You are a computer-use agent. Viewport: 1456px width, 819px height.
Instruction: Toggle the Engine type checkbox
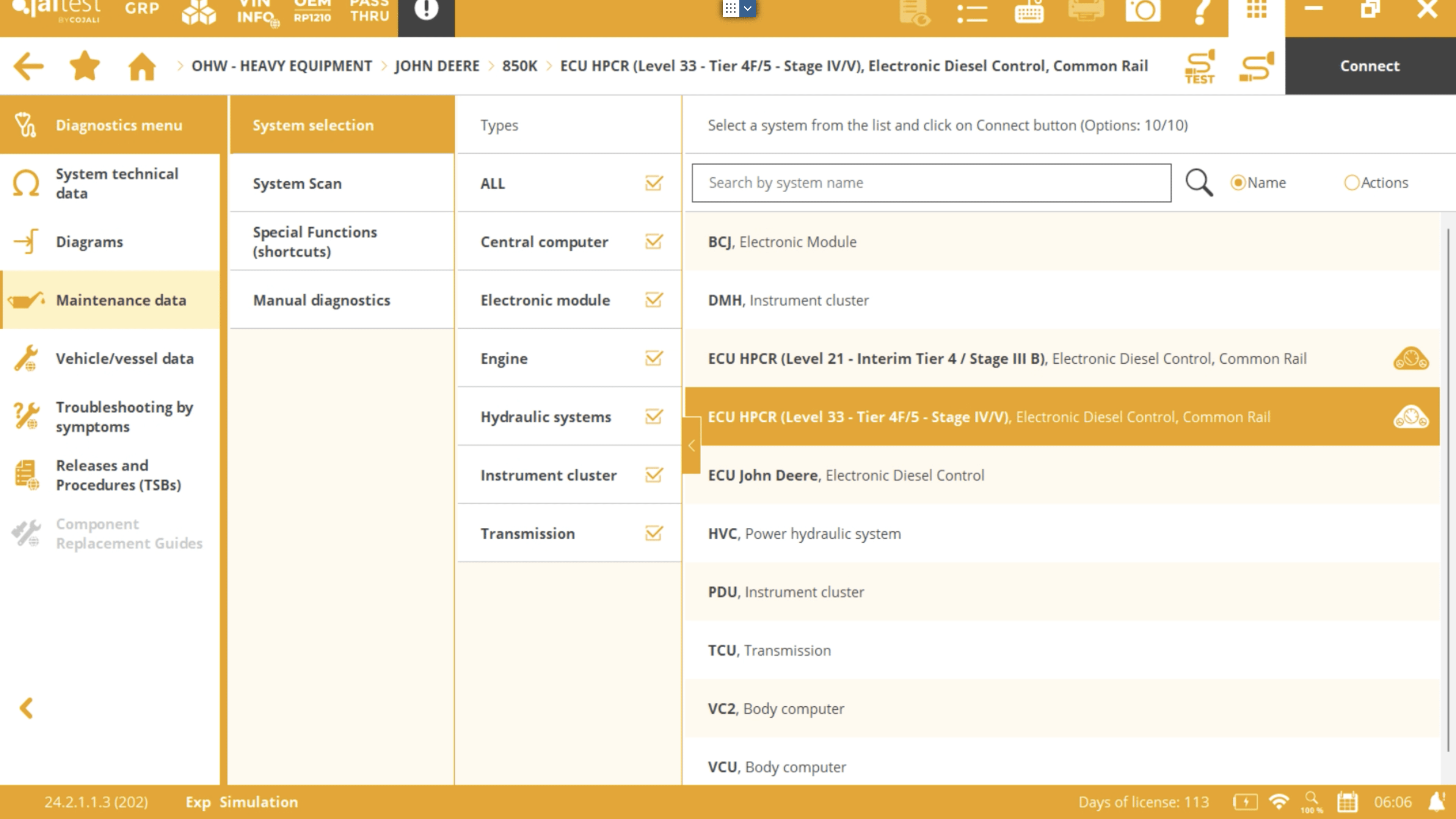pos(653,358)
